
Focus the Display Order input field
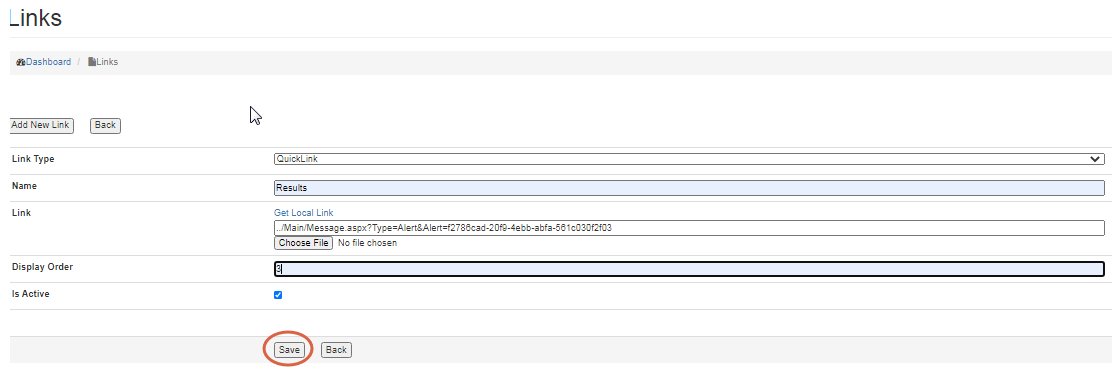[x=689, y=269]
